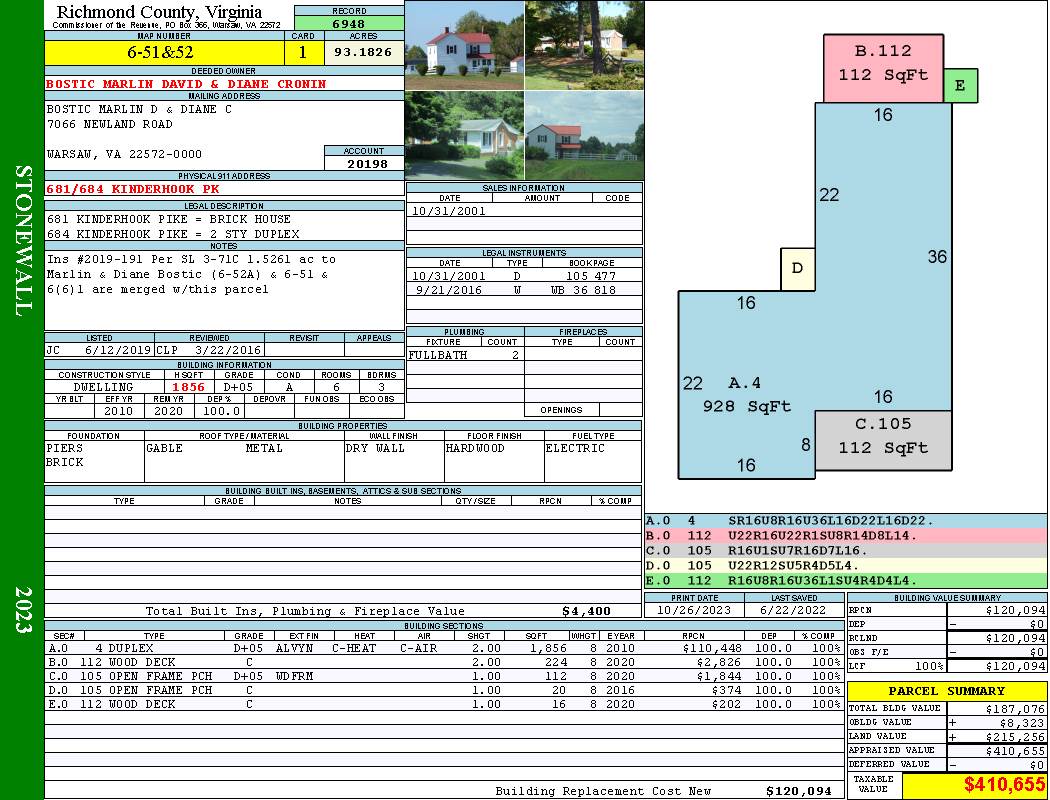
Task: Open the bottom-right photo with white fence
Action: pyautogui.click(x=584, y=135)
